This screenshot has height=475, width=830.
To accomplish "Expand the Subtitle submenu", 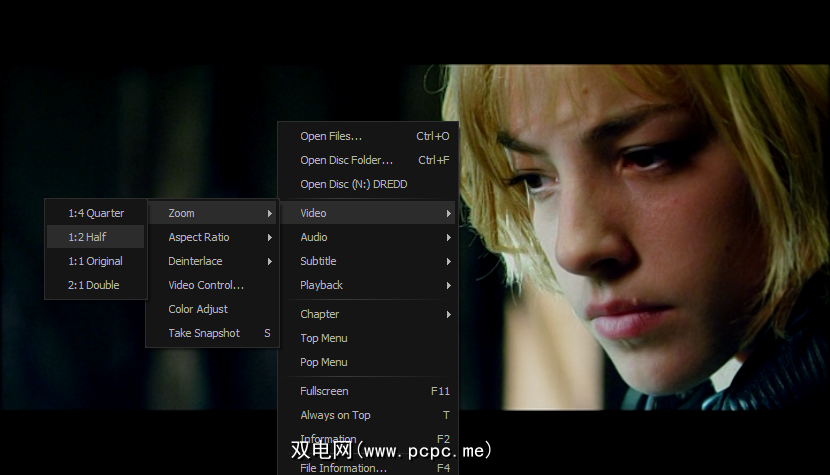I will coord(368,261).
